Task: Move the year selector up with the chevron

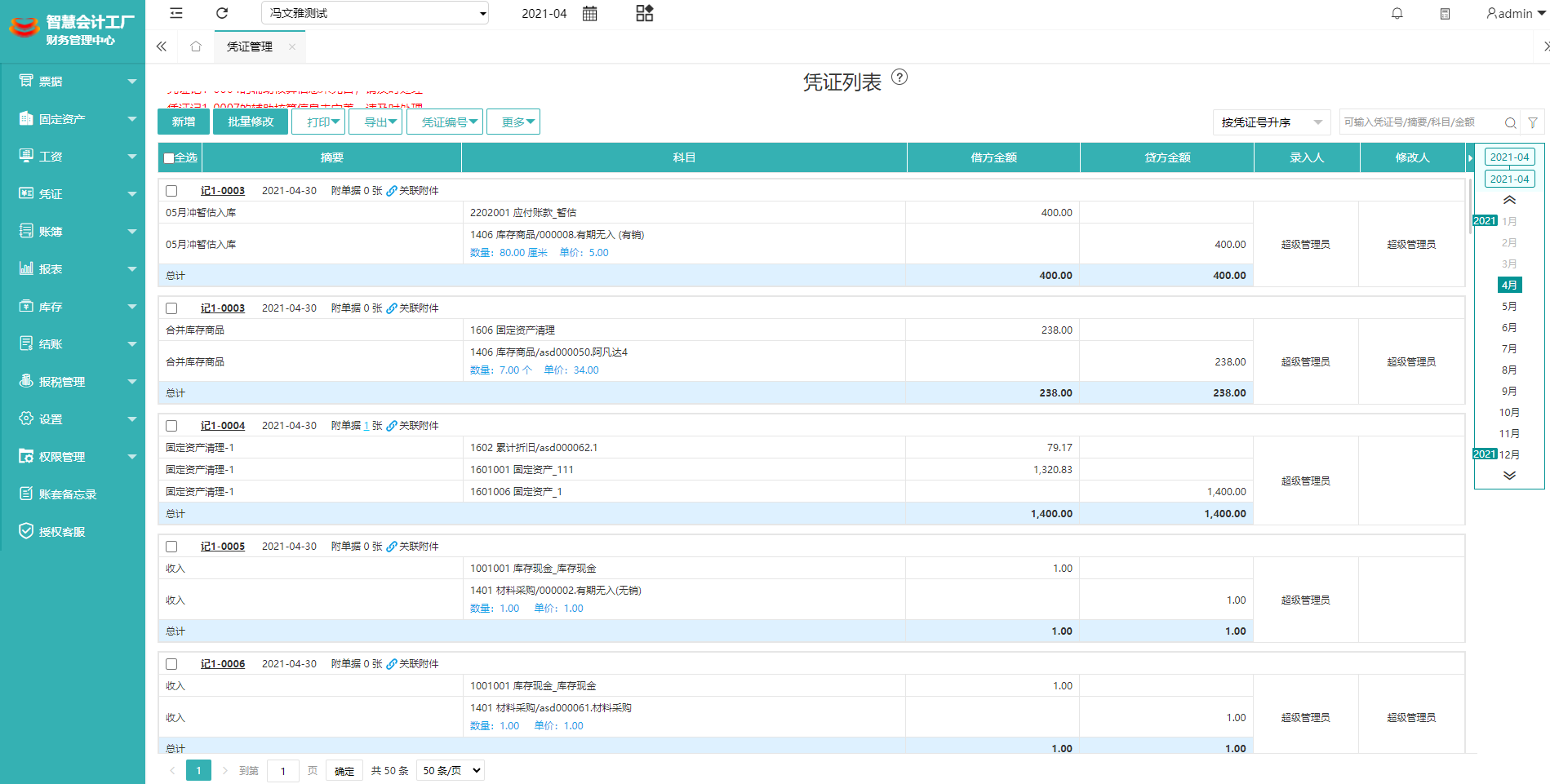Action: click(x=1509, y=200)
